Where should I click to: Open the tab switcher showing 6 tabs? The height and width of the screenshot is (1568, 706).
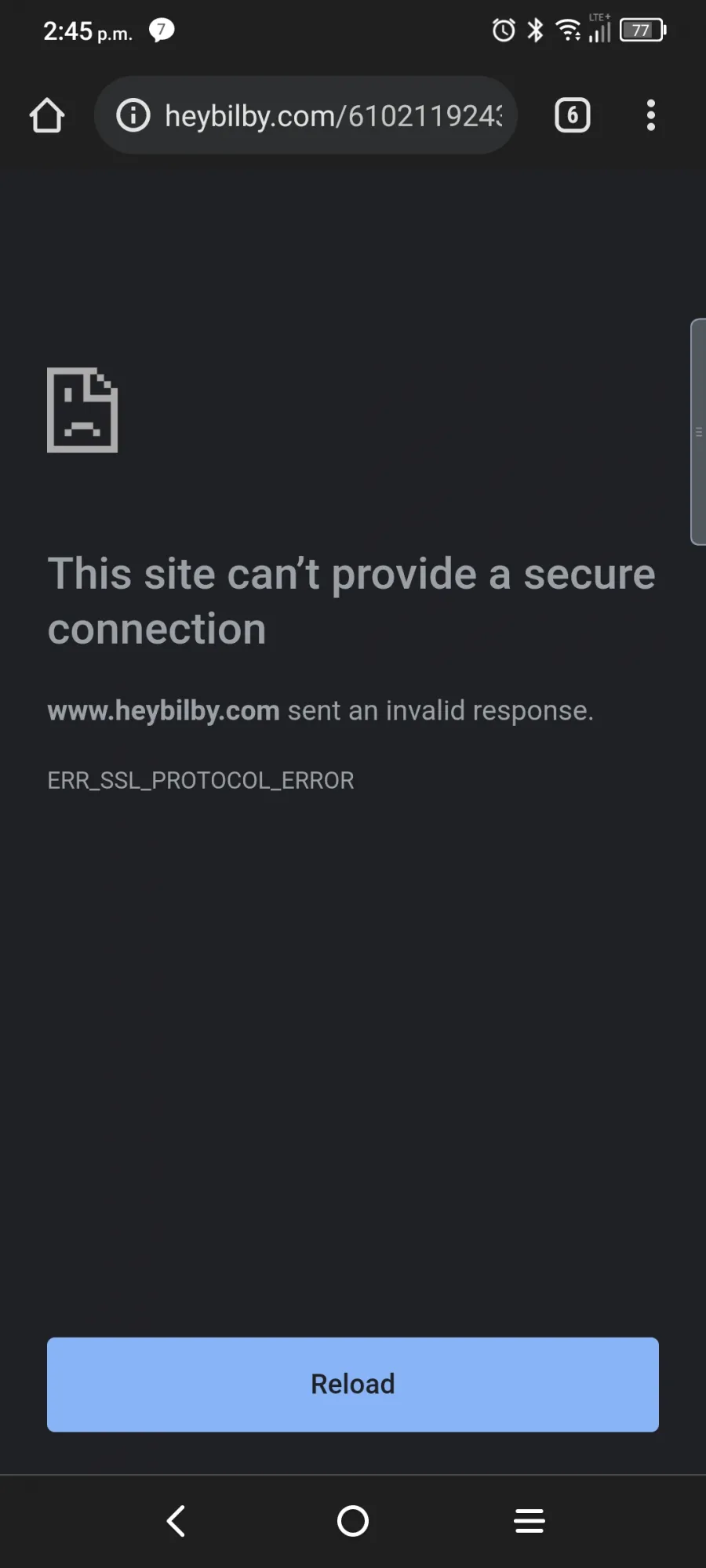573,115
